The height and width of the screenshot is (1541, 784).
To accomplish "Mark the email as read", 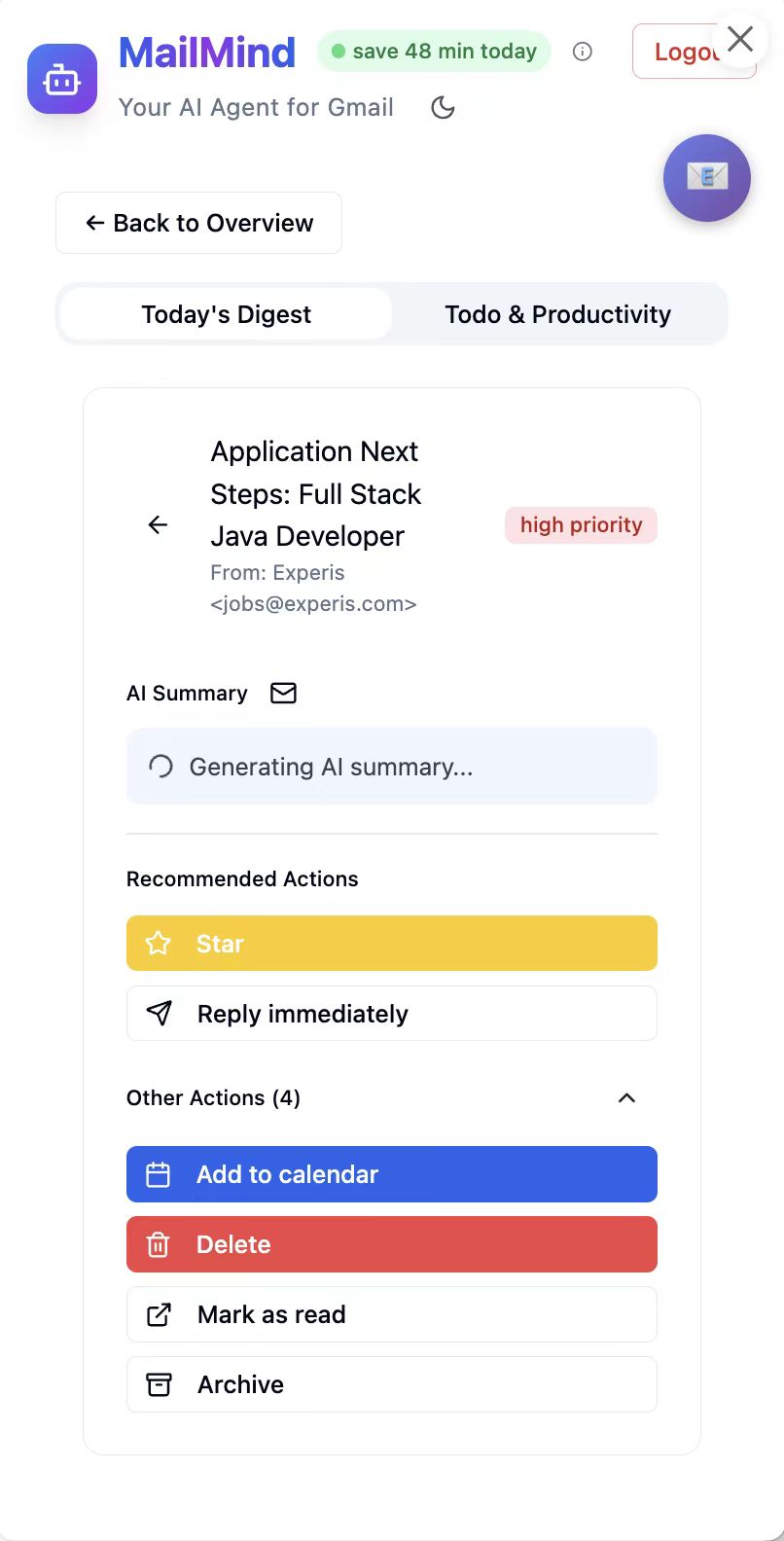I will click(392, 1314).
